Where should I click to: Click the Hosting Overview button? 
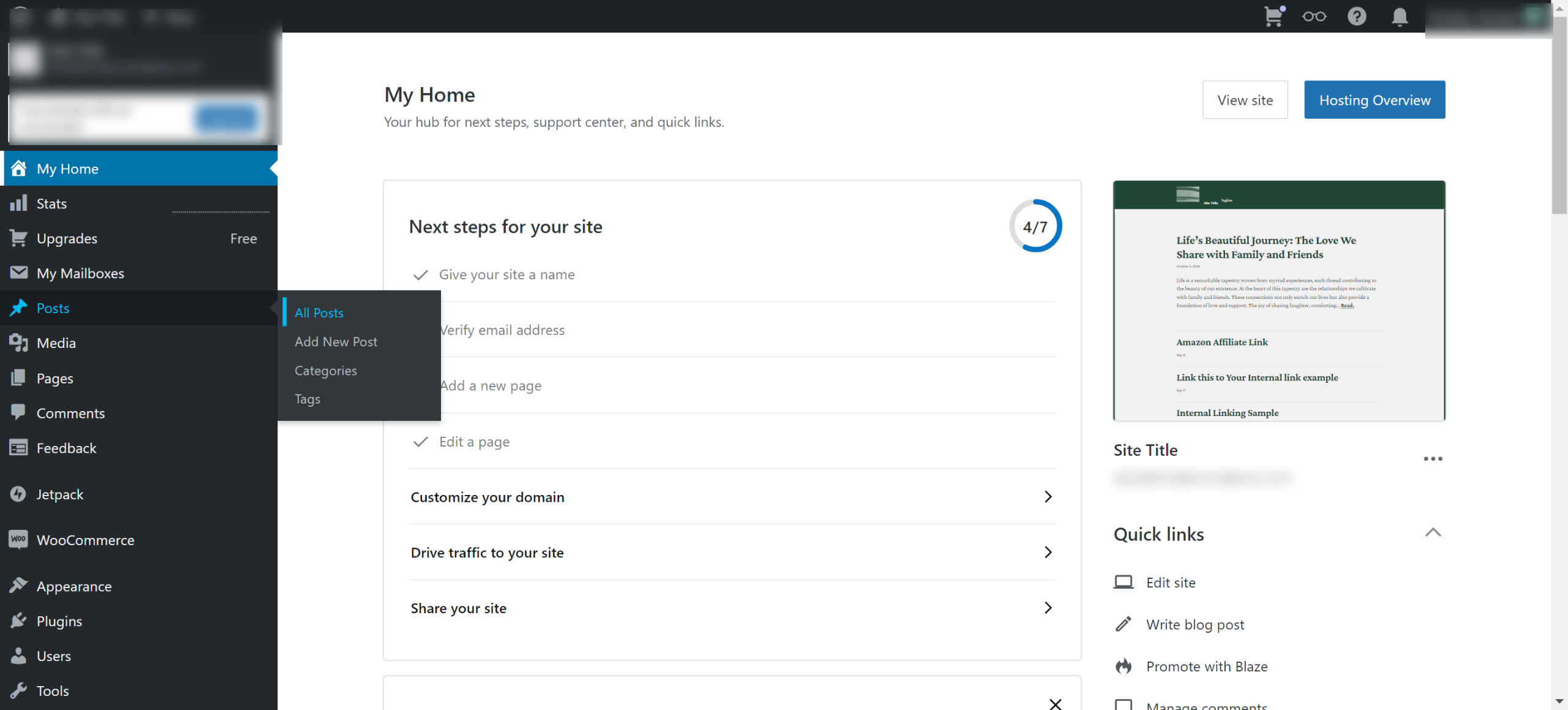tap(1374, 100)
